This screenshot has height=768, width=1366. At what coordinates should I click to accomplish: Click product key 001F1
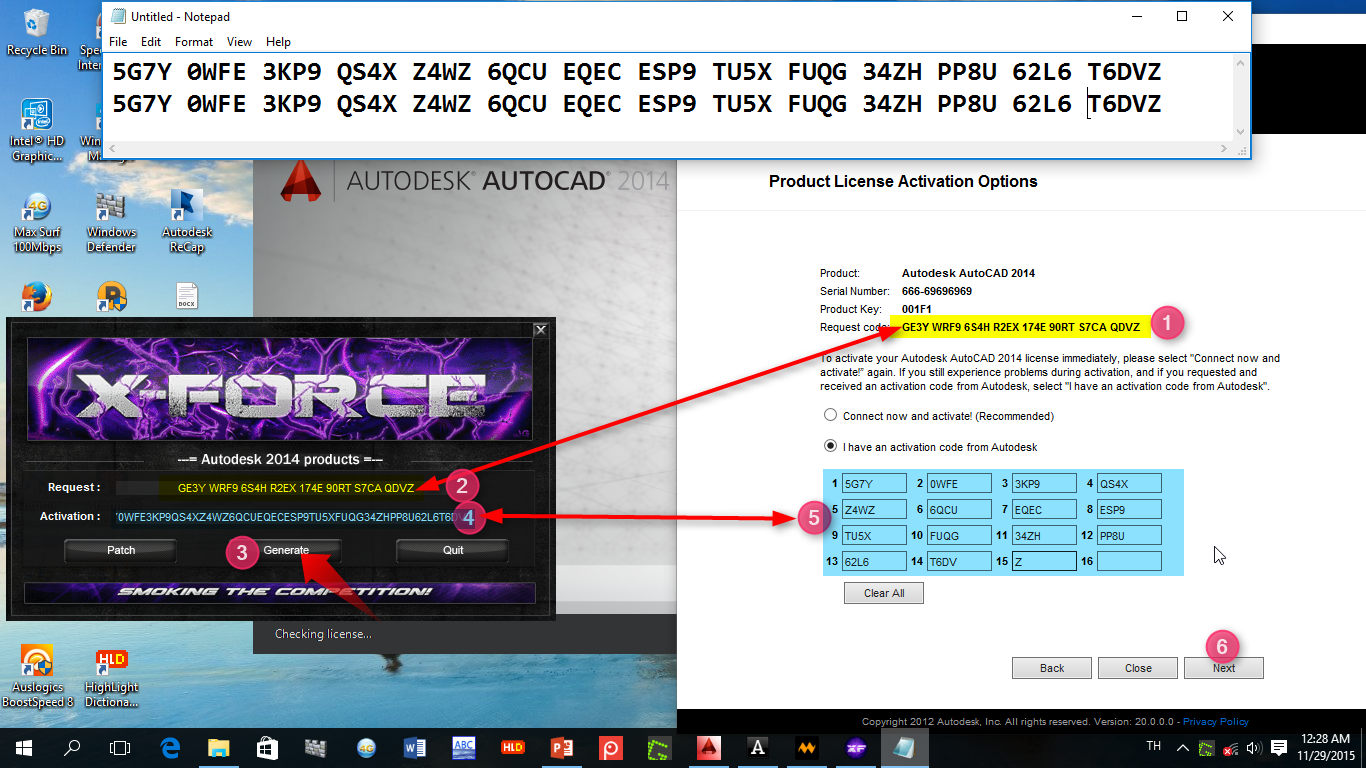tap(917, 309)
